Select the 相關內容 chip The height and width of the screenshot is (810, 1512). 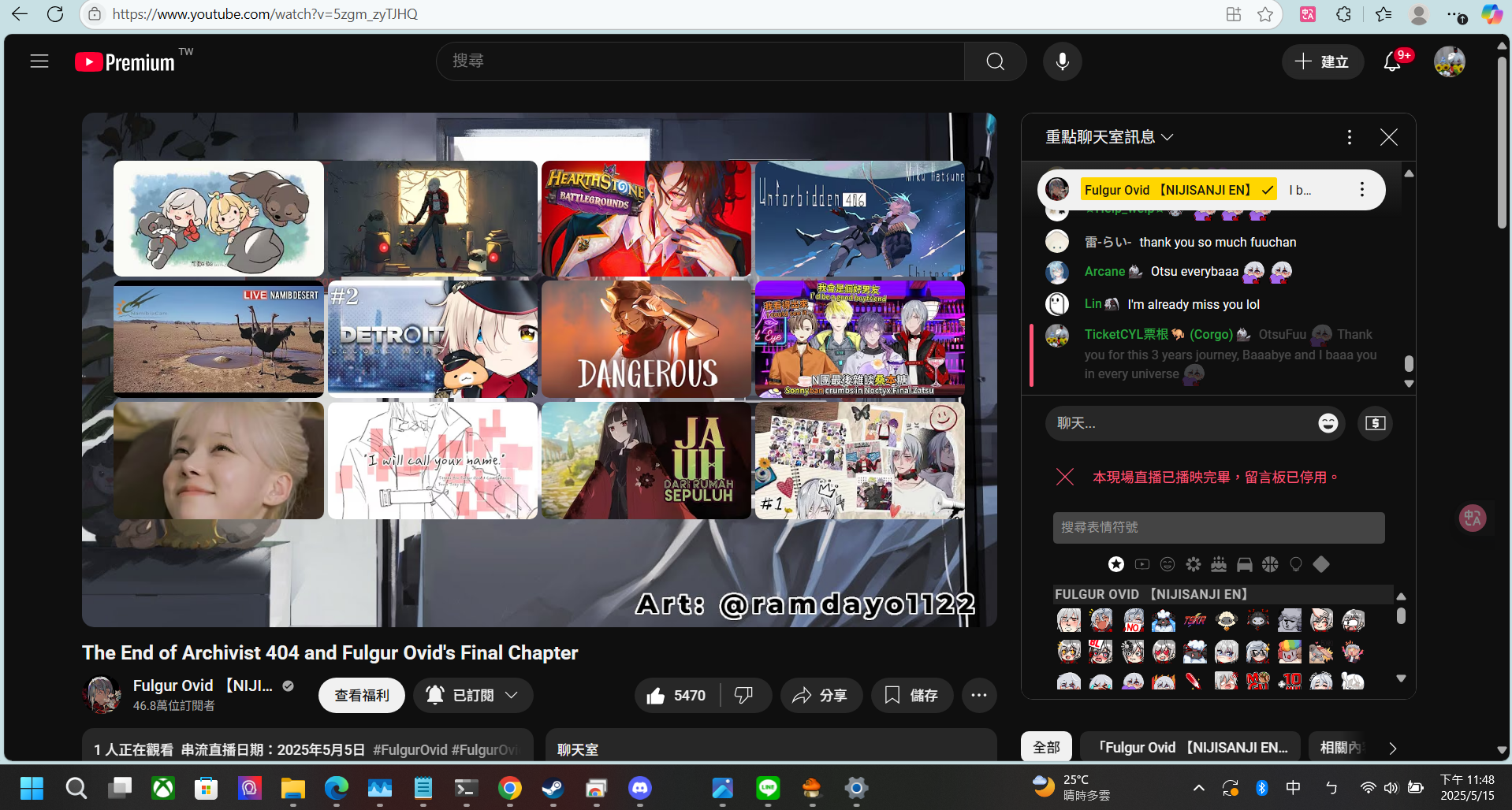1339,747
